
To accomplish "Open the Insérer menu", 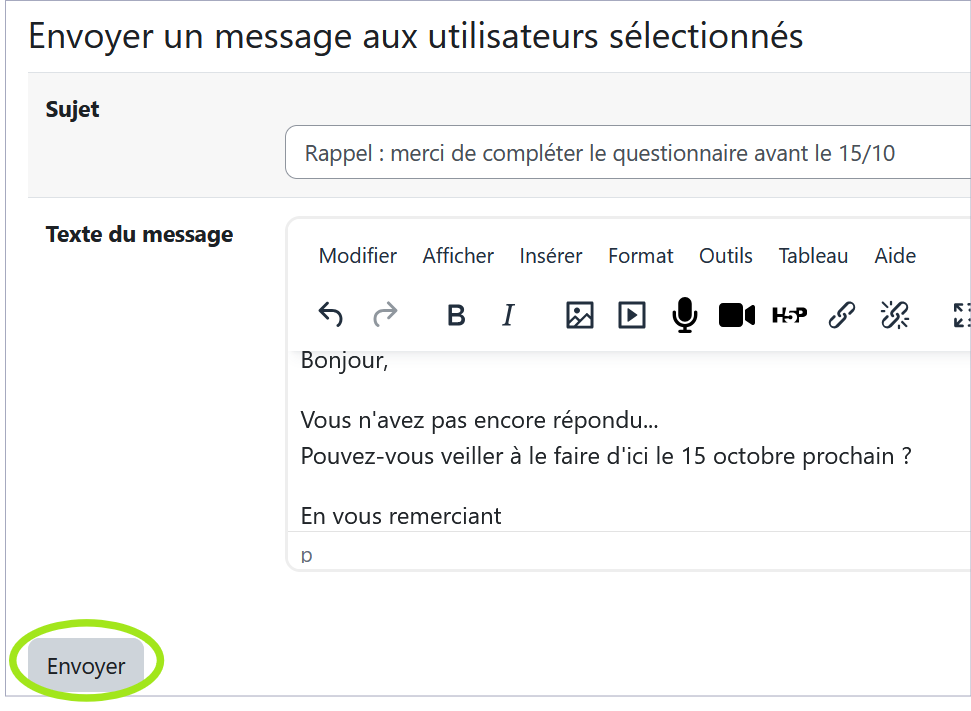I will click(x=551, y=256).
